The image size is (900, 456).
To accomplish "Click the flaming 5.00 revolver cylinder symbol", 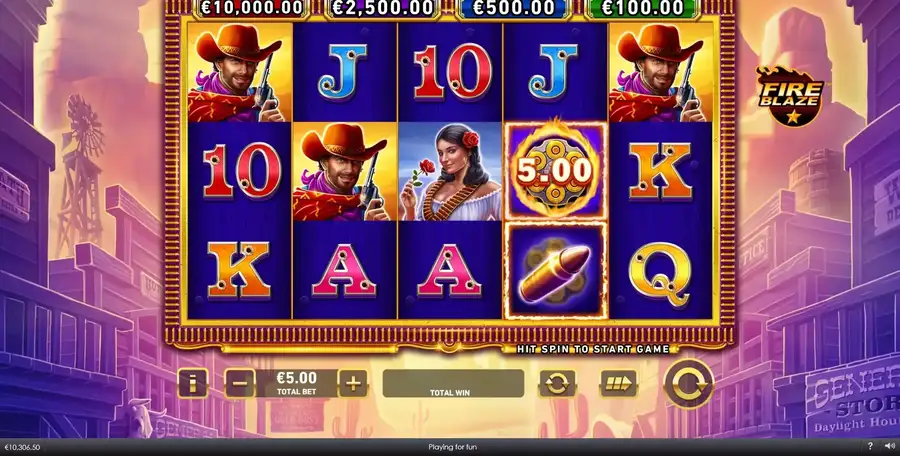I will pos(555,171).
